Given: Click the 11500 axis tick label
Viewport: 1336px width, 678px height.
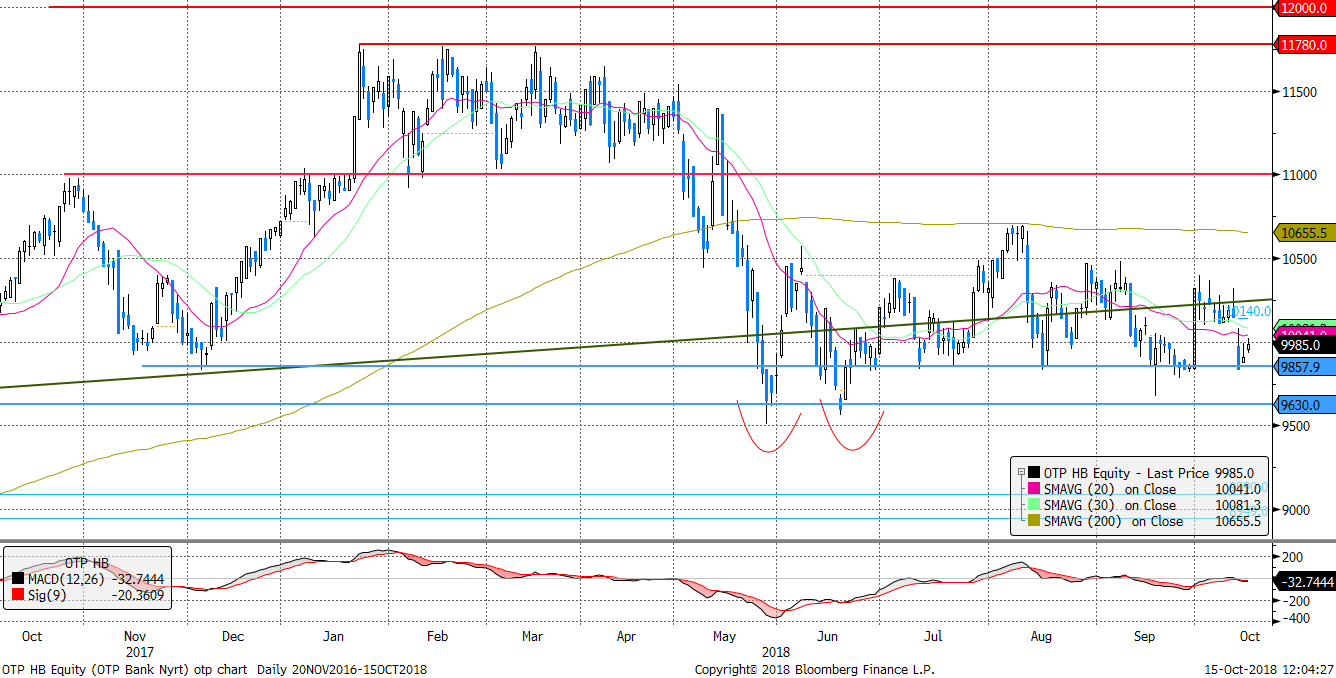Looking at the screenshot, I should 1298,92.
